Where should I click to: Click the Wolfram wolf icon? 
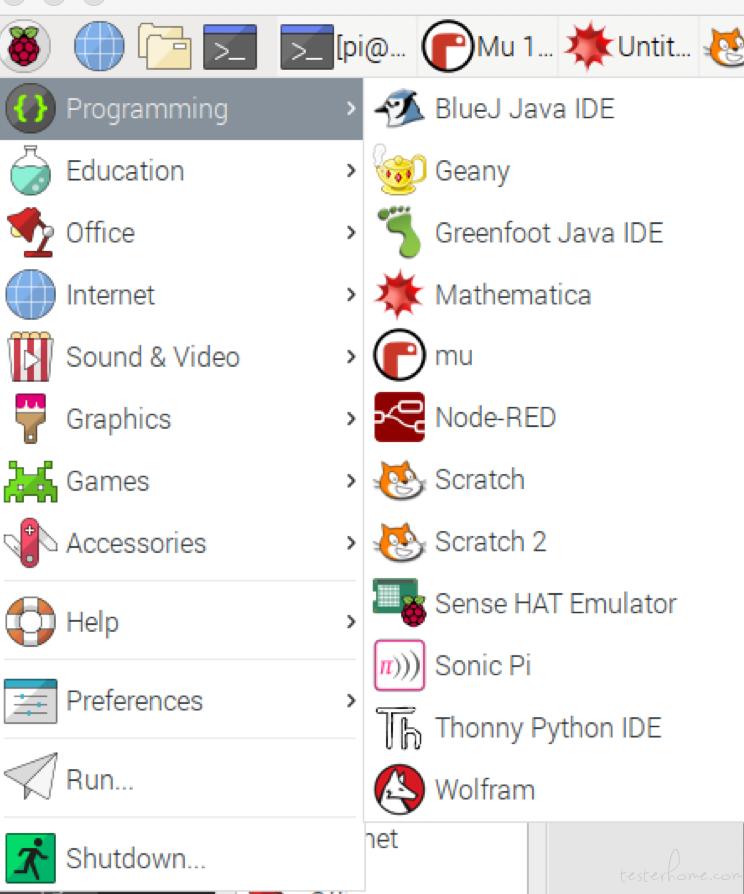[399, 790]
